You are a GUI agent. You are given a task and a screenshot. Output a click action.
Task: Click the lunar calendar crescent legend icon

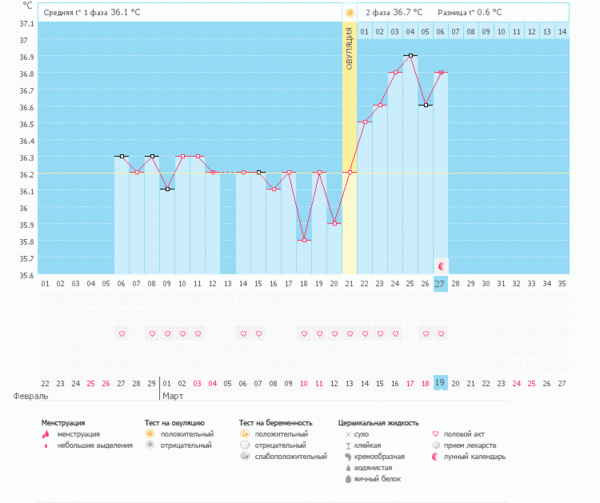tap(435, 456)
